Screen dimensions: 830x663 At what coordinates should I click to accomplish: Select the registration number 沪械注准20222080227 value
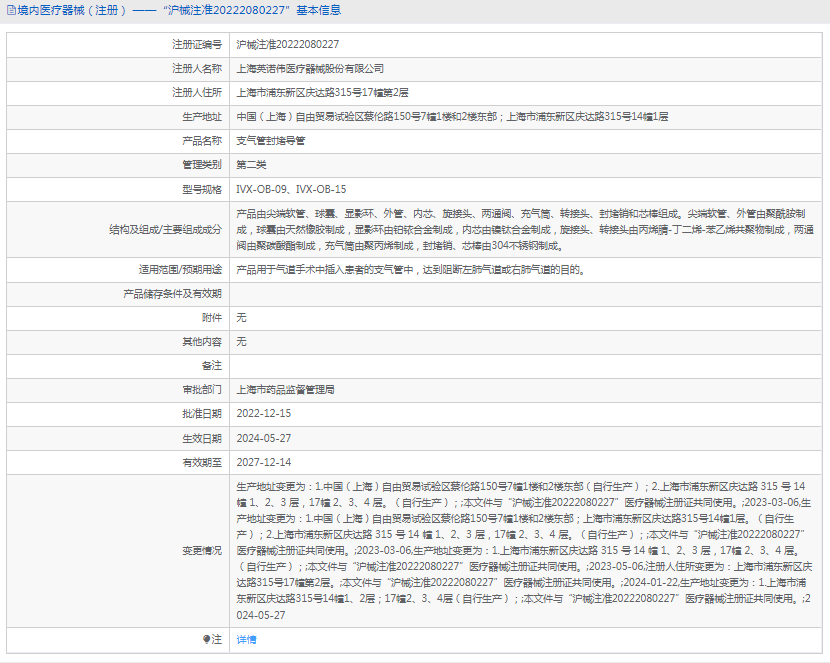coord(287,44)
